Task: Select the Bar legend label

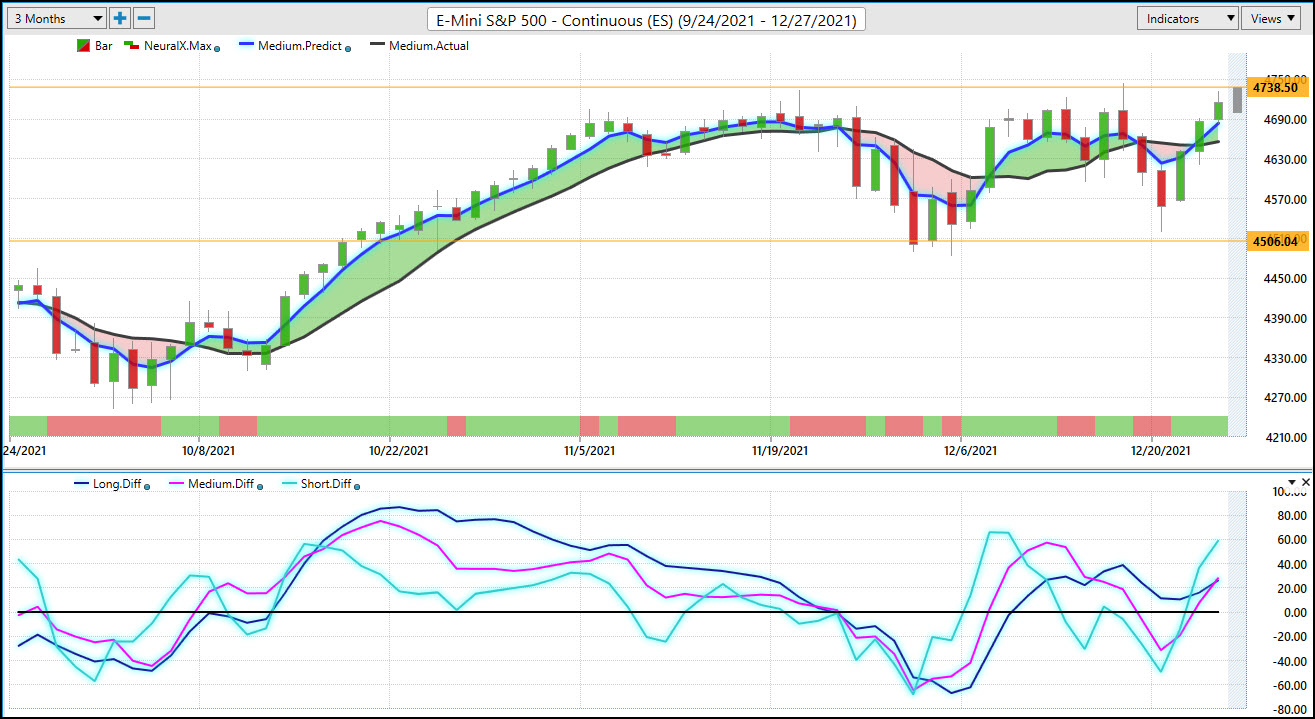Action: tap(104, 46)
